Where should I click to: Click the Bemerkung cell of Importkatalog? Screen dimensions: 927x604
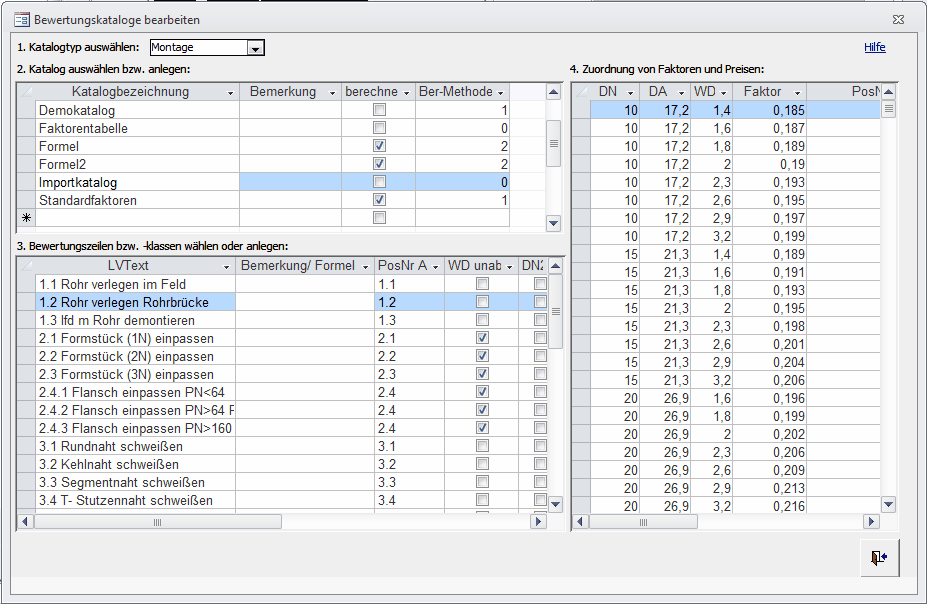click(x=290, y=182)
